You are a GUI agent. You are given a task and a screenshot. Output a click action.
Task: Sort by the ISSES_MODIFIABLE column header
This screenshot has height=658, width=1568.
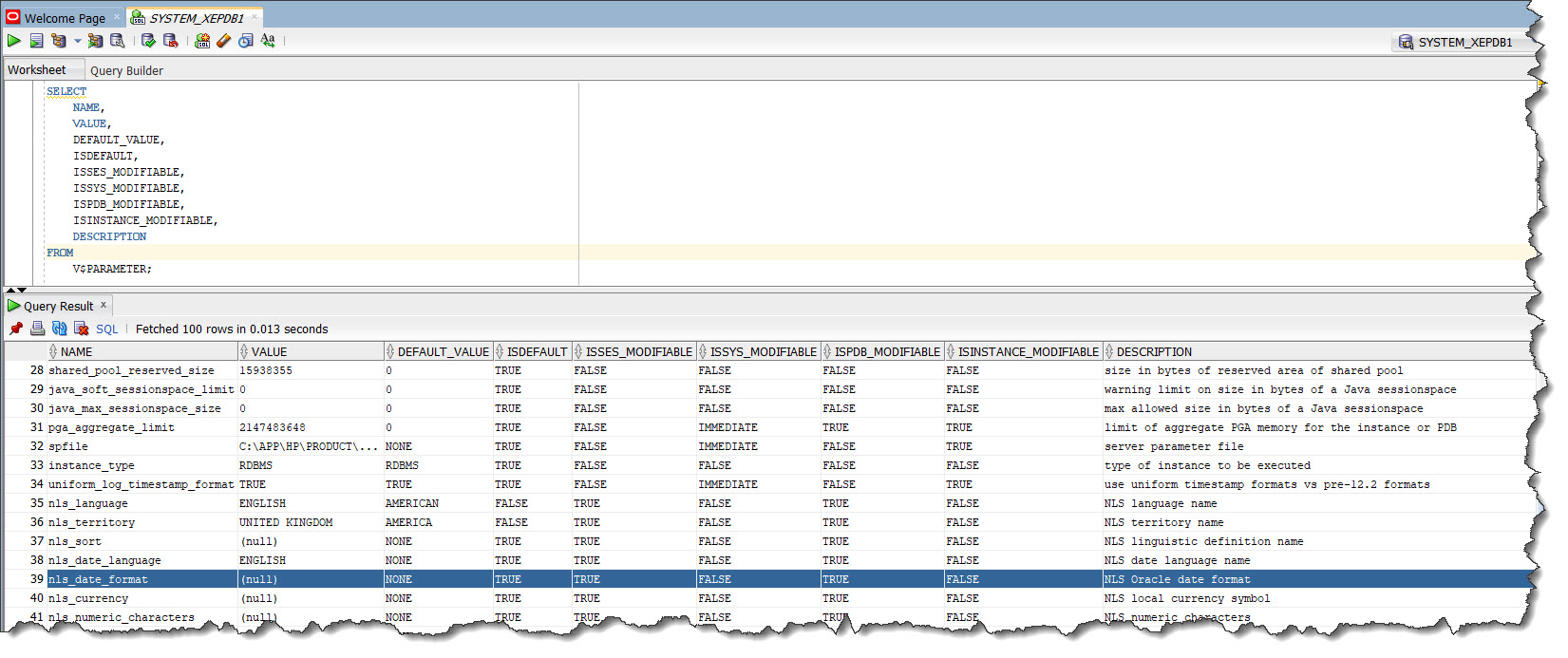tap(634, 351)
